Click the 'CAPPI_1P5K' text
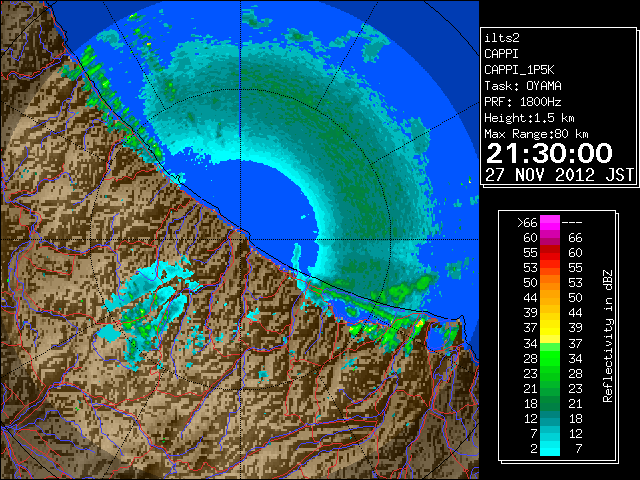Image resolution: width=640 pixels, height=480 pixels. (x=519, y=70)
